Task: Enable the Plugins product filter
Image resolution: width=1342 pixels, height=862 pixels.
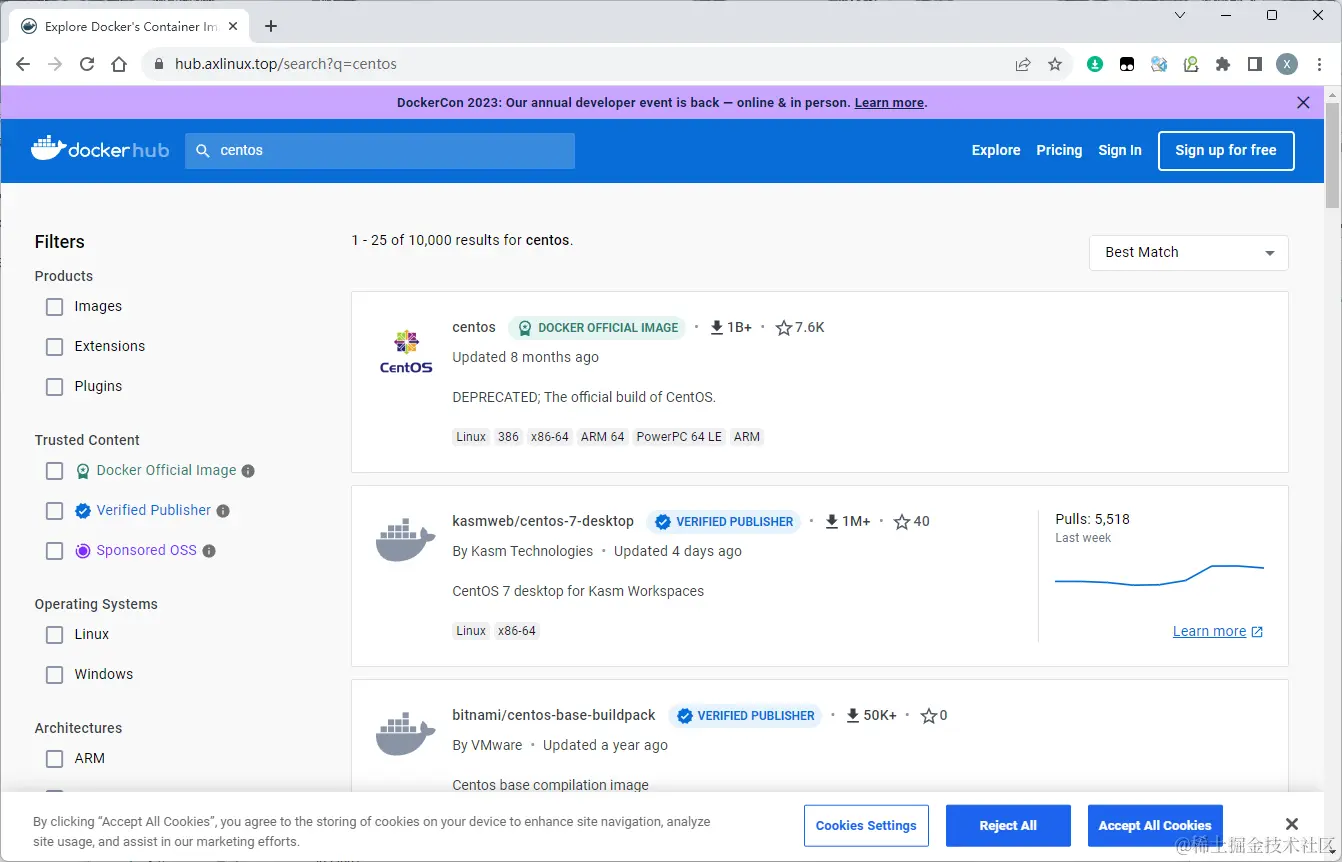Action: tap(55, 387)
